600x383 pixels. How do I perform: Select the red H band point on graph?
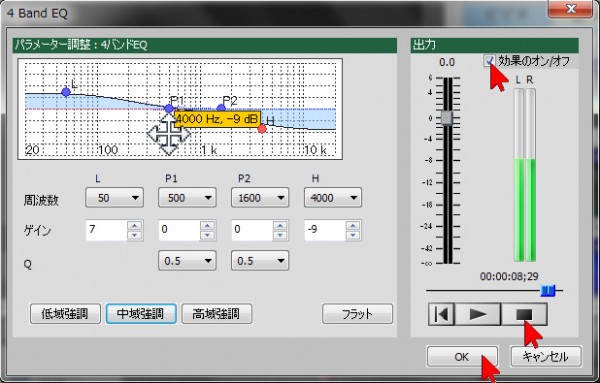(262, 129)
